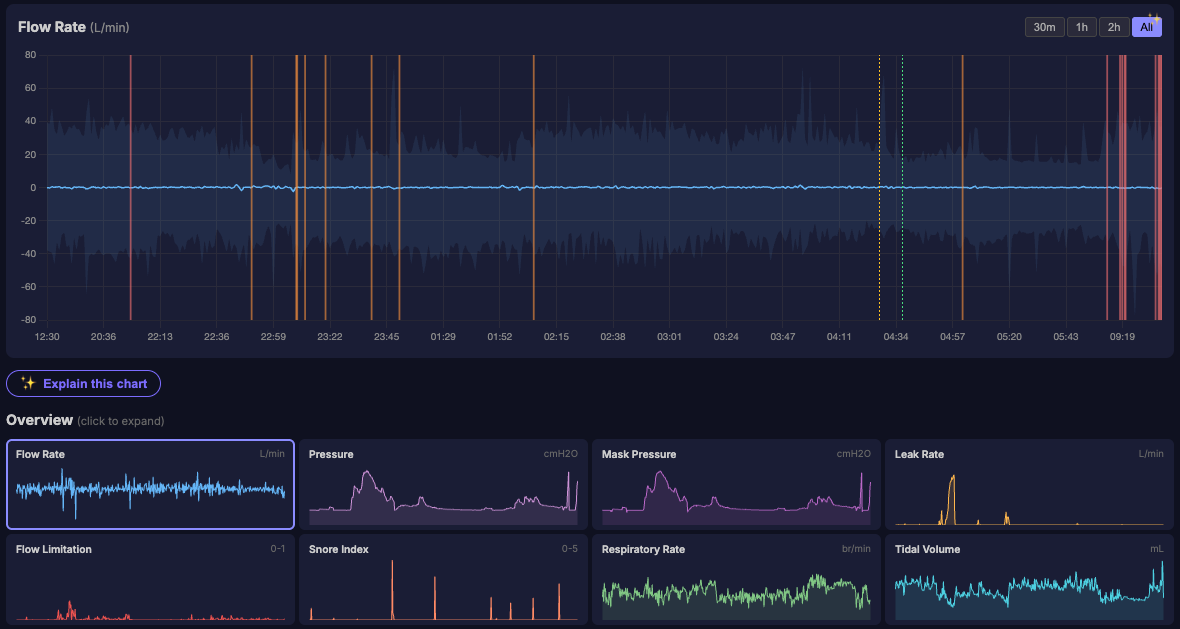Viewport: 1180px width, 629px height.
Task: Select the 2h time range
Action: [x=1114, y=27]
